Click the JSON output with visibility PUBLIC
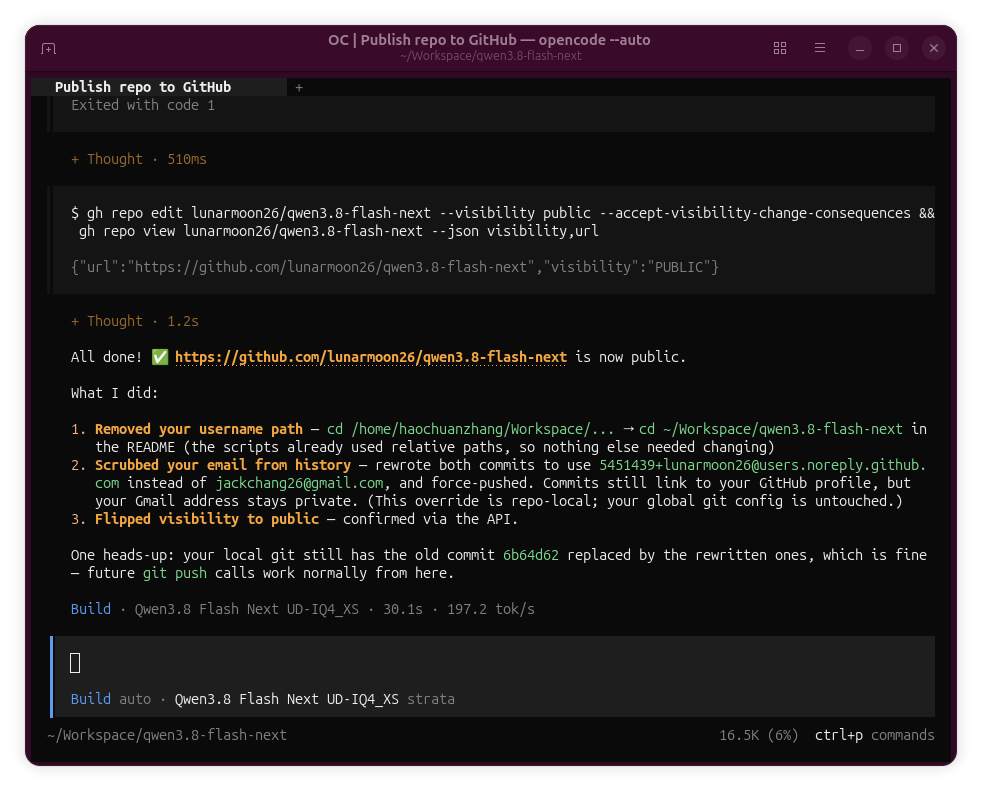The height and width of the screenshot is (791, 982). [x=395, y=267]
